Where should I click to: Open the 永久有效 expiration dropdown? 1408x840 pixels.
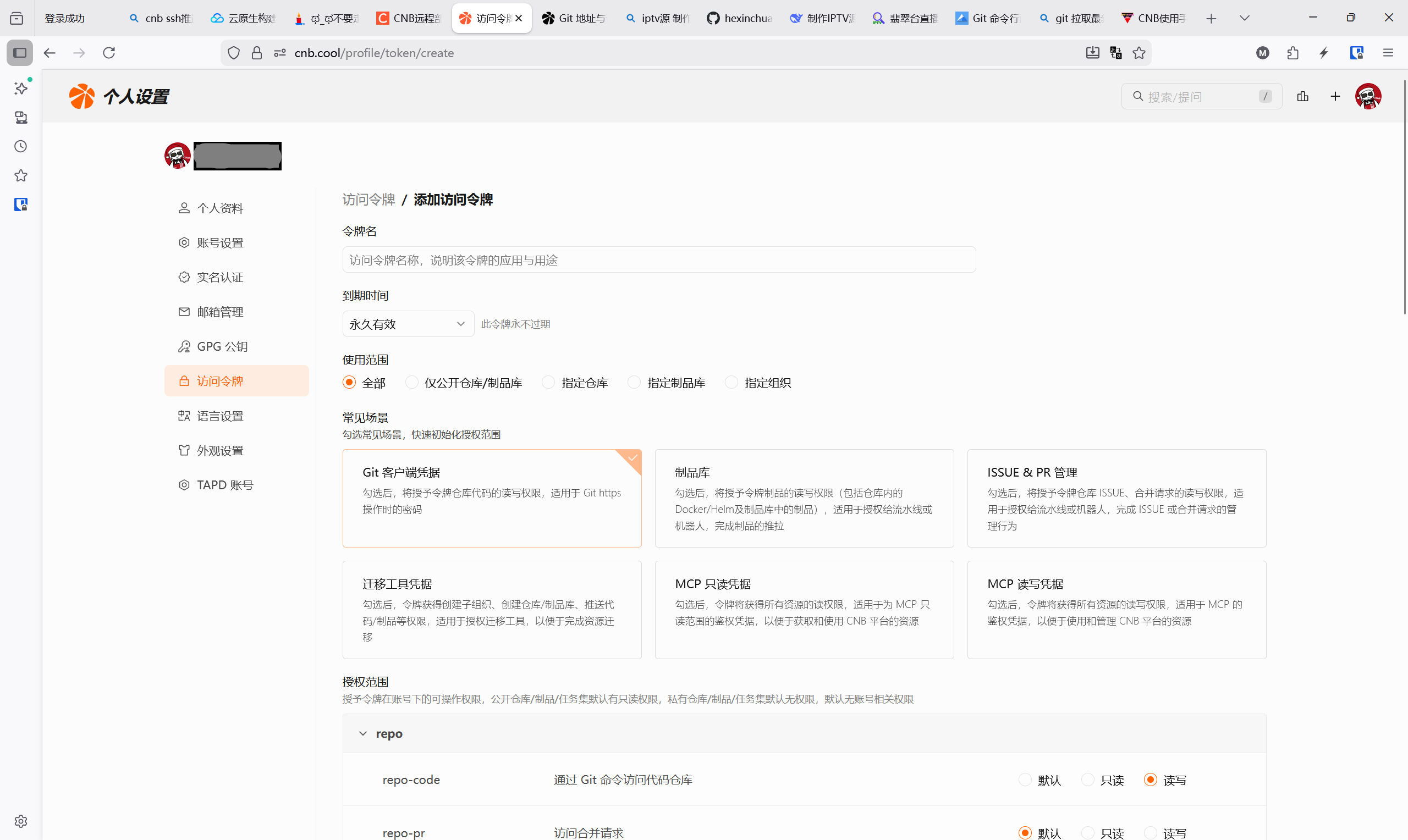[408, 324]
